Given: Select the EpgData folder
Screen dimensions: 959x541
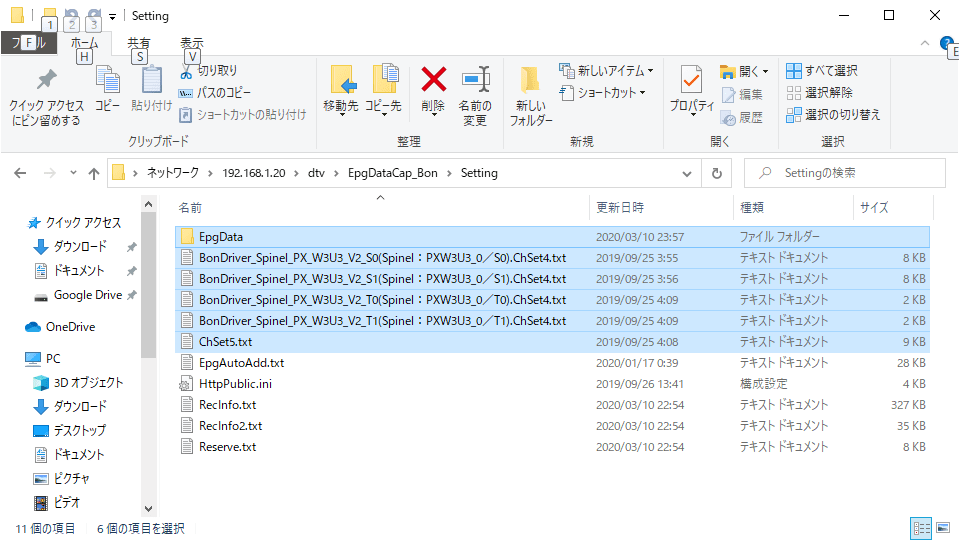Looking at the screenshot, I should (552, 237).
